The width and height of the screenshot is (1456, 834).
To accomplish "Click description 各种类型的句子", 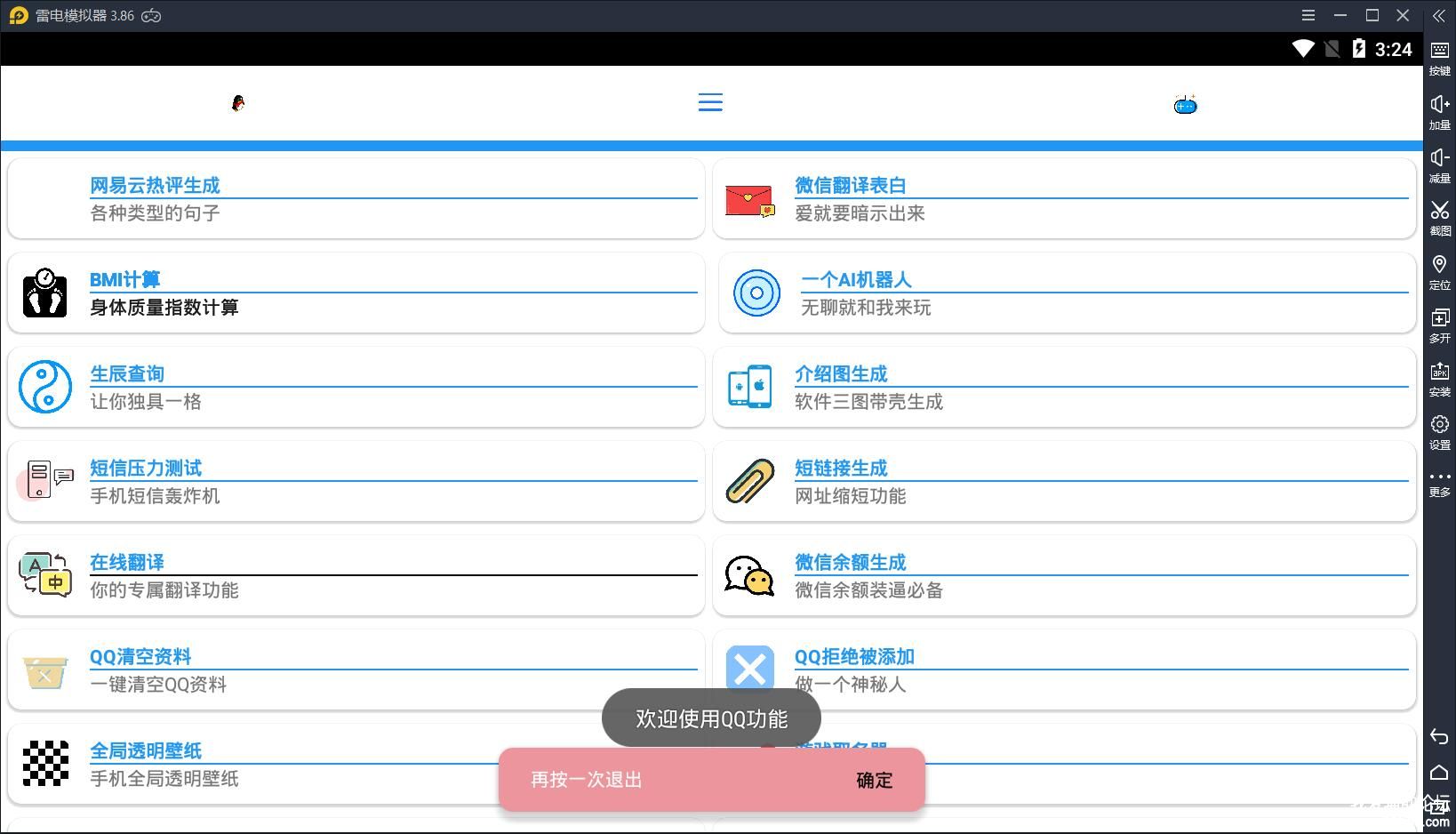I will click(x=155, y=213).
